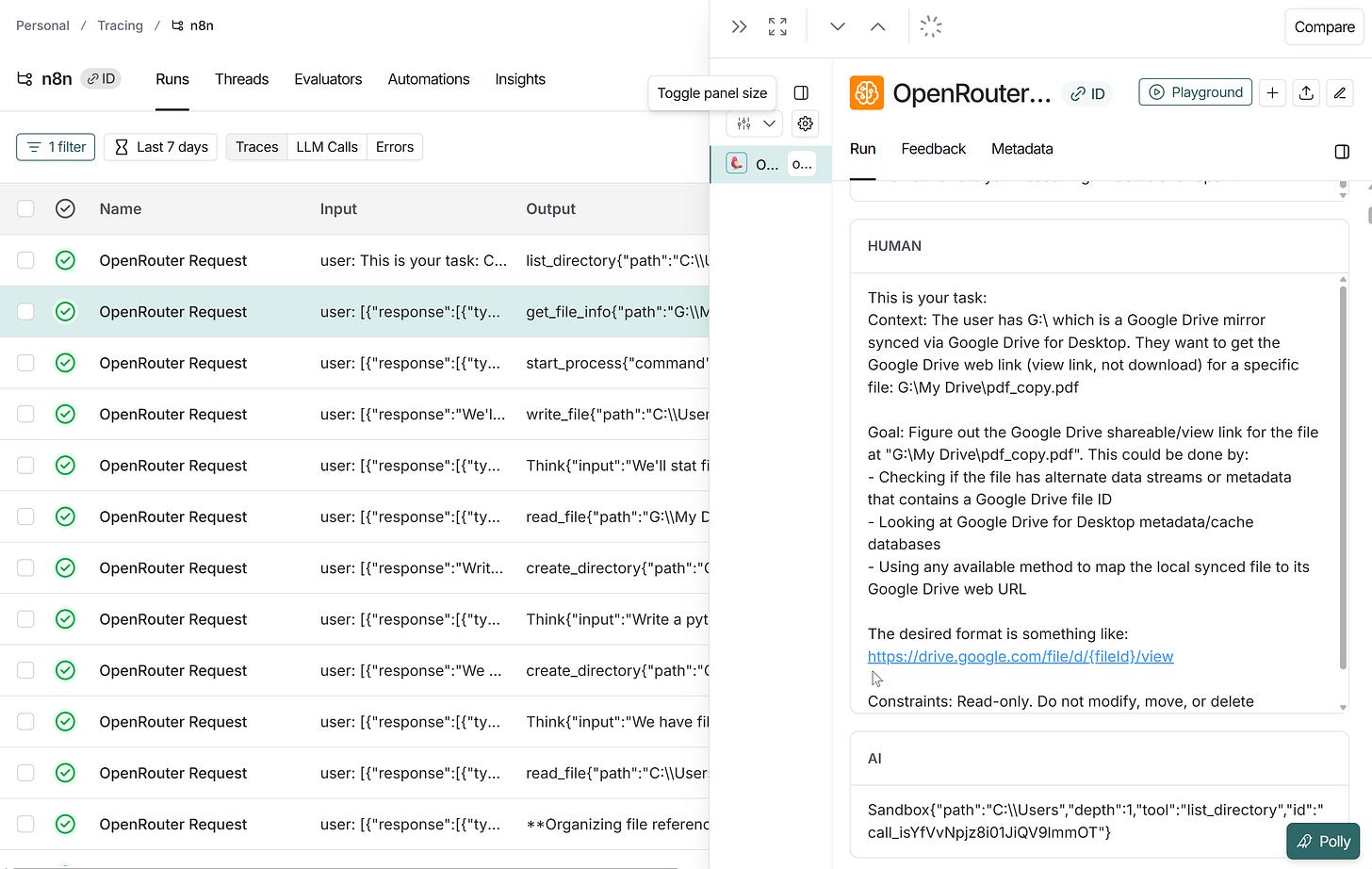
Task: Share the run with the upload icon
Action: (1306, 93)
